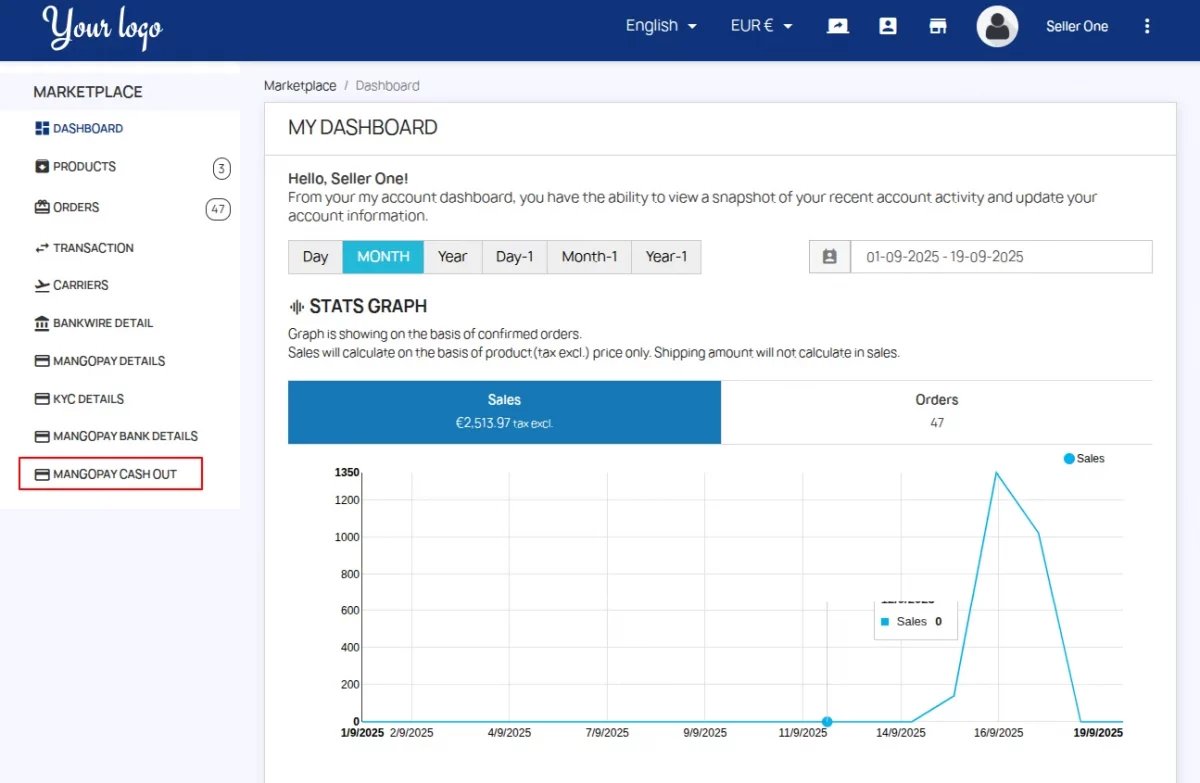Viewport: 1200px width, 783px height.
Task: Click the dashboard monitor icon in header
Action: point(838,26)
